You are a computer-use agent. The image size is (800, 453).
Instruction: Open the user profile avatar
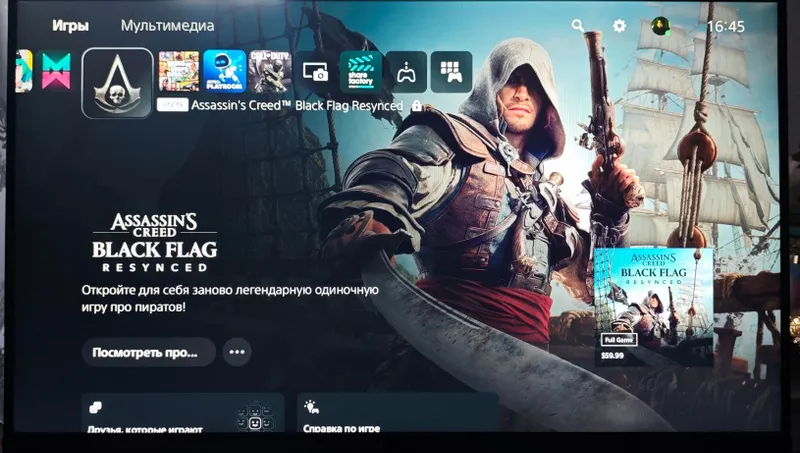point(661,26)
